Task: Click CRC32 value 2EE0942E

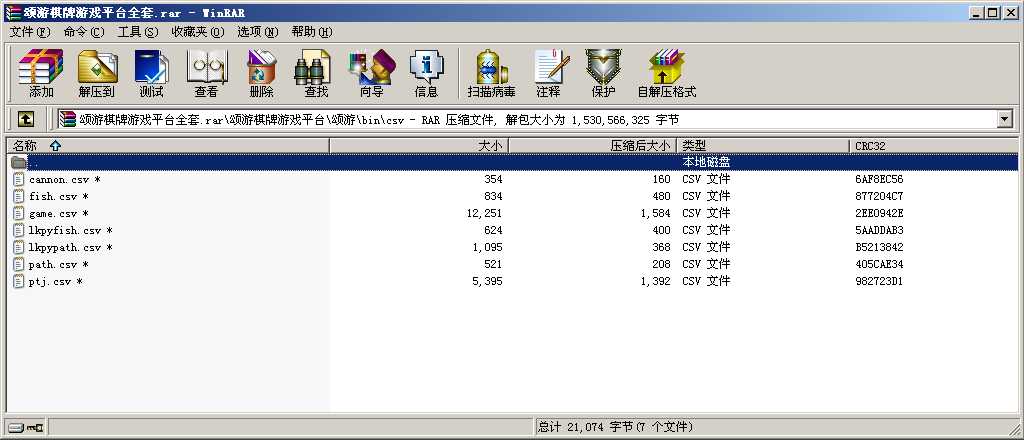Action: click(x=879, y=213)
